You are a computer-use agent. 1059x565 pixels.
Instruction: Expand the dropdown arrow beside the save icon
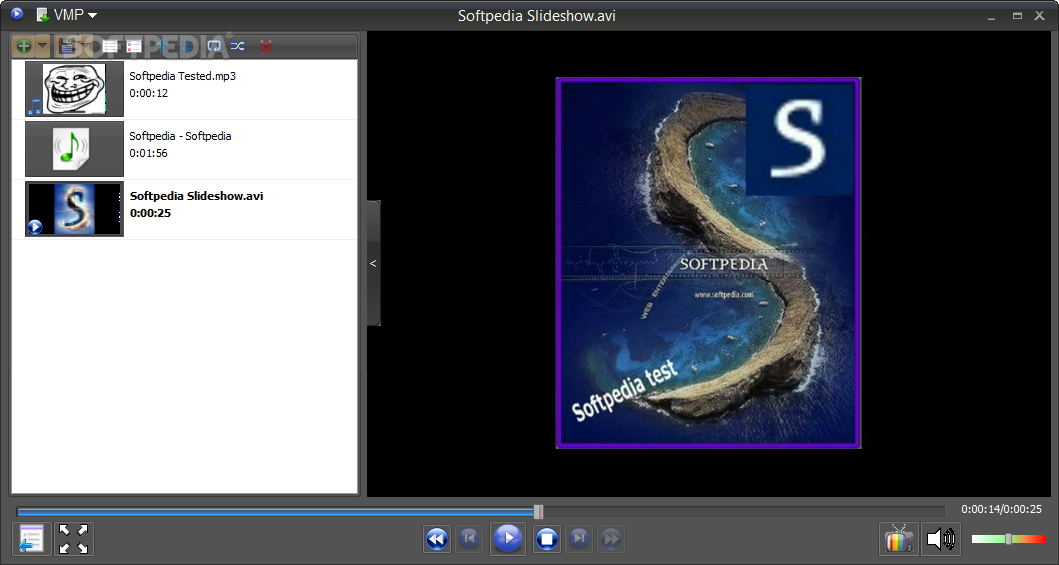[x=86, y=47]
